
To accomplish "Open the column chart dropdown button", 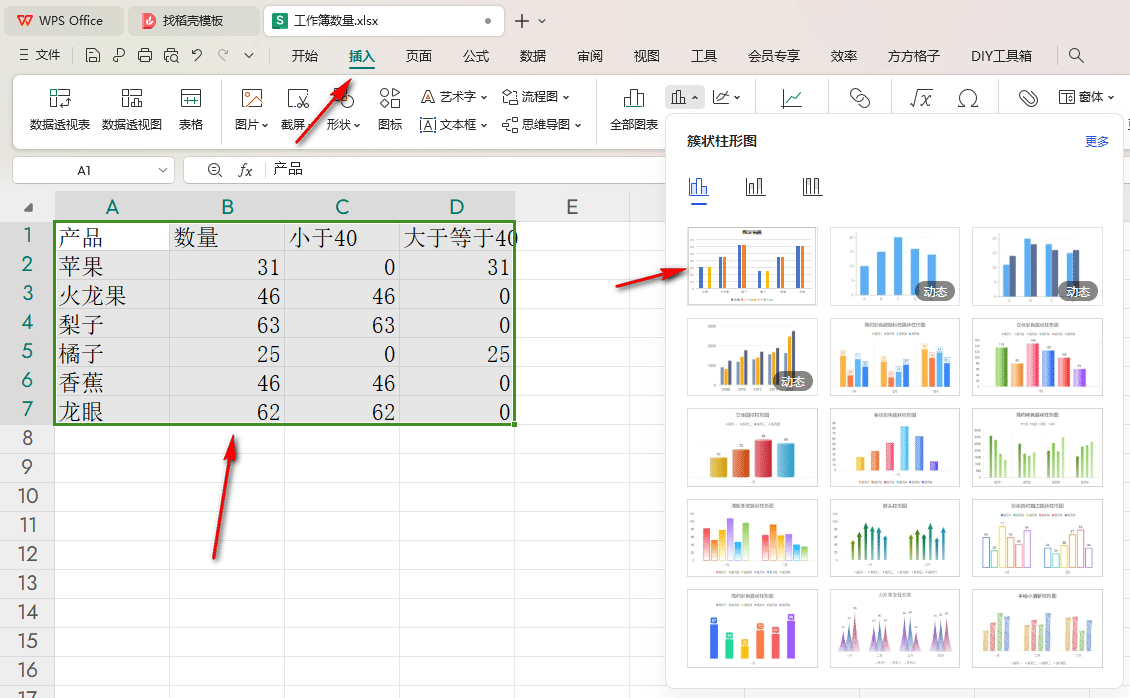I will [x=684, y=97].
